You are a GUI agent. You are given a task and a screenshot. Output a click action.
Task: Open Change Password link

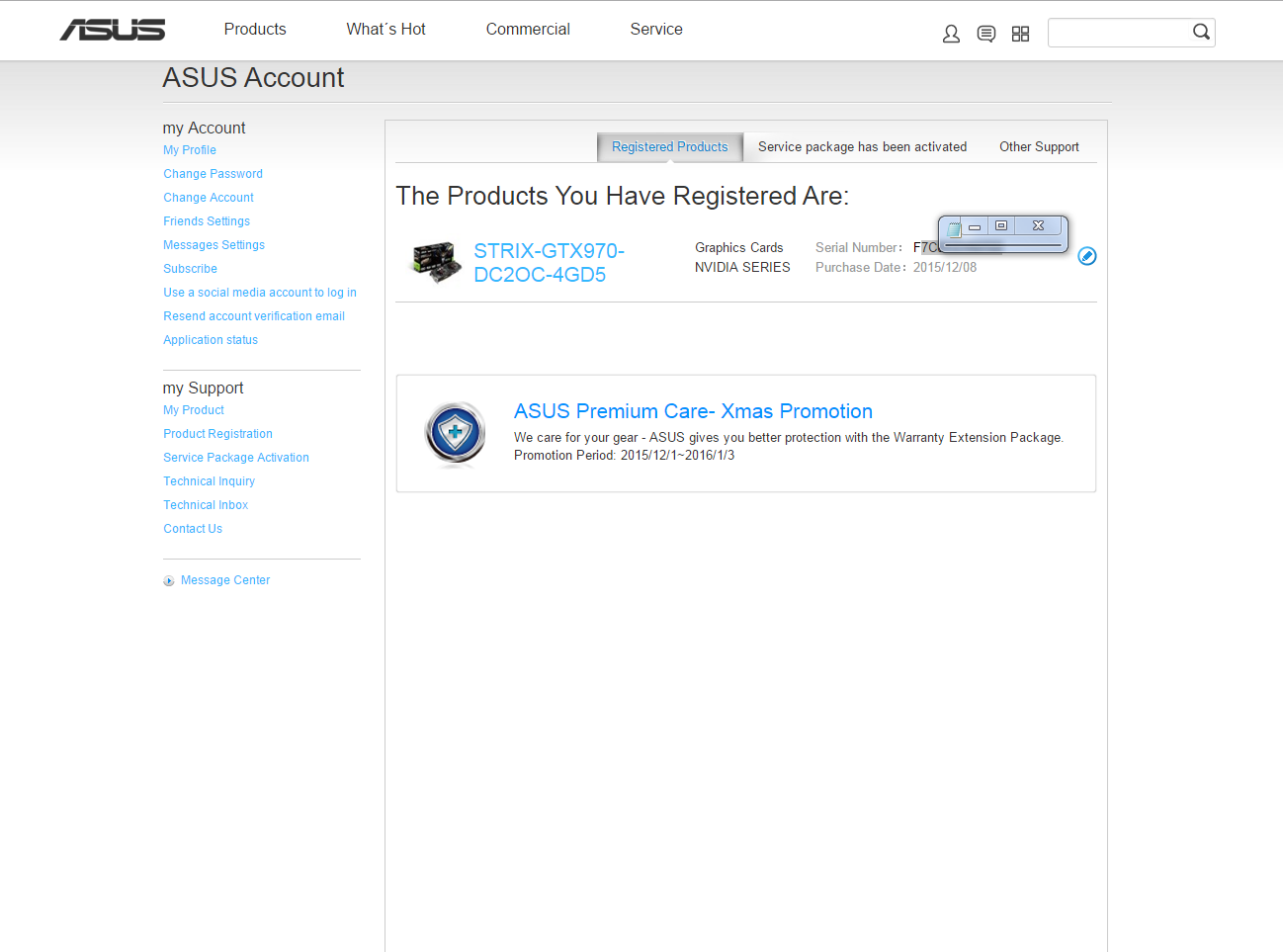tap(214, 174)
